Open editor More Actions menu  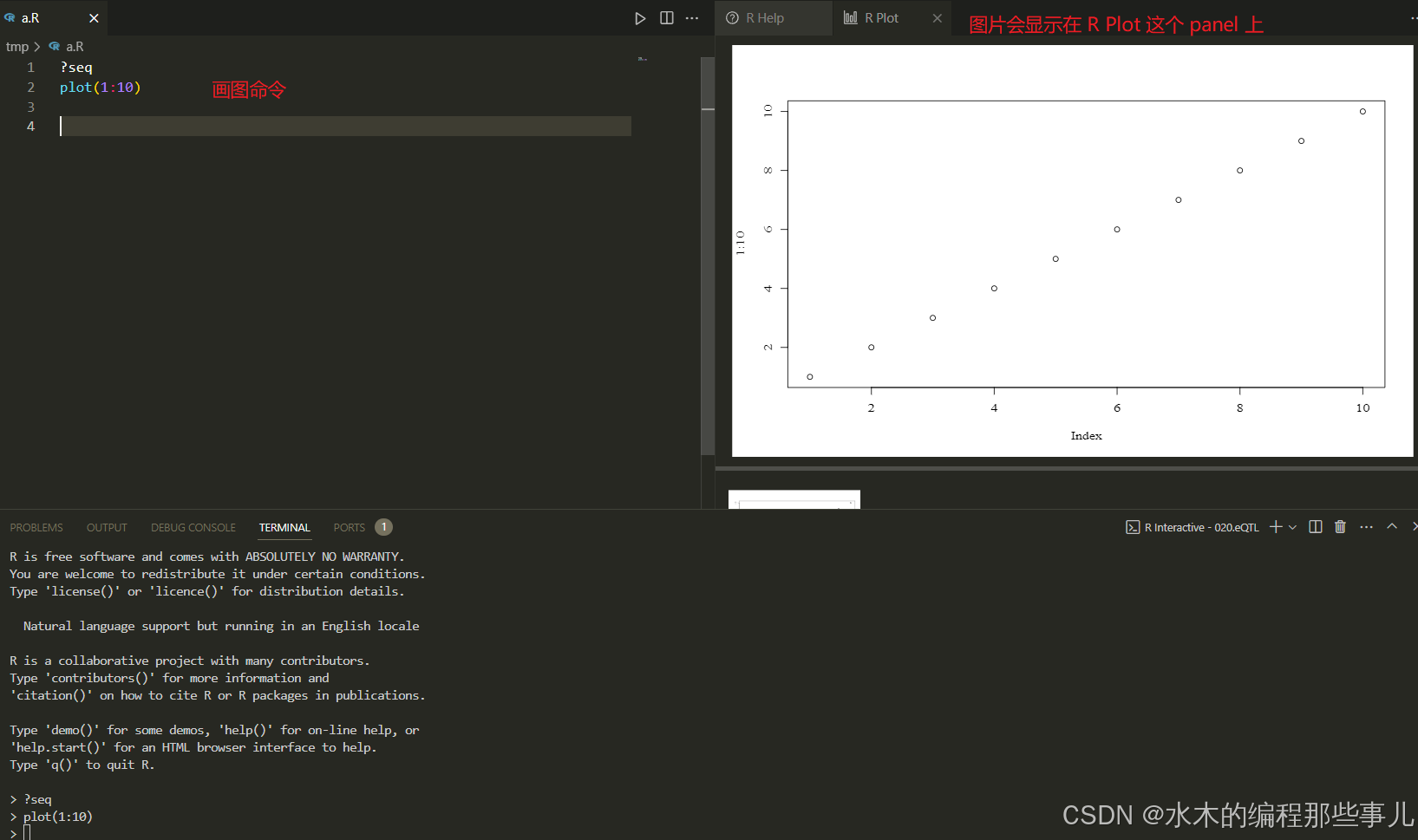[x=692, y=18]
